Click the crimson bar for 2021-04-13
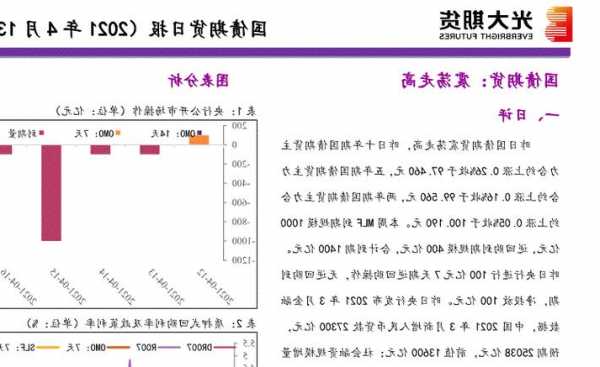This screenshot has width=600, height=367. pos(150,149)
